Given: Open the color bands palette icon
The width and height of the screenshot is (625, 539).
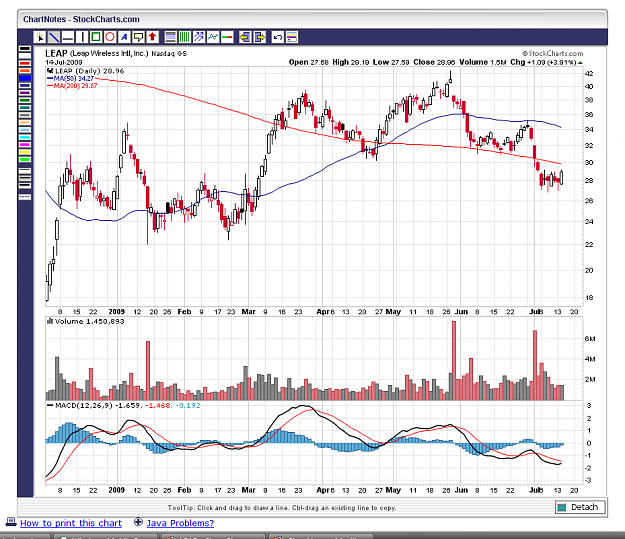Looking at the screenshot, I should 292,37.
